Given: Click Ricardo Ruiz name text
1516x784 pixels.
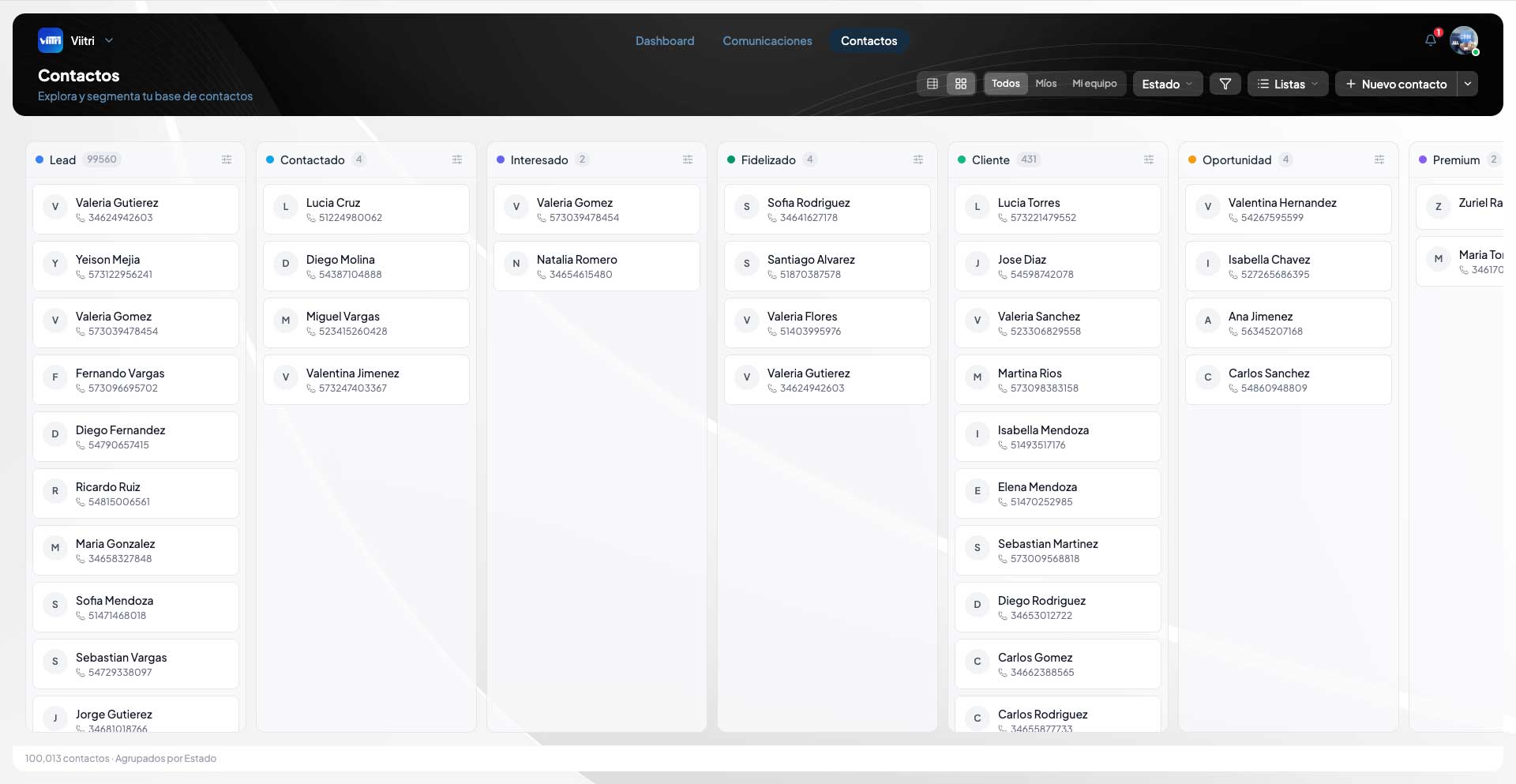Looking at the screenshot, I should tap(108, 487).
